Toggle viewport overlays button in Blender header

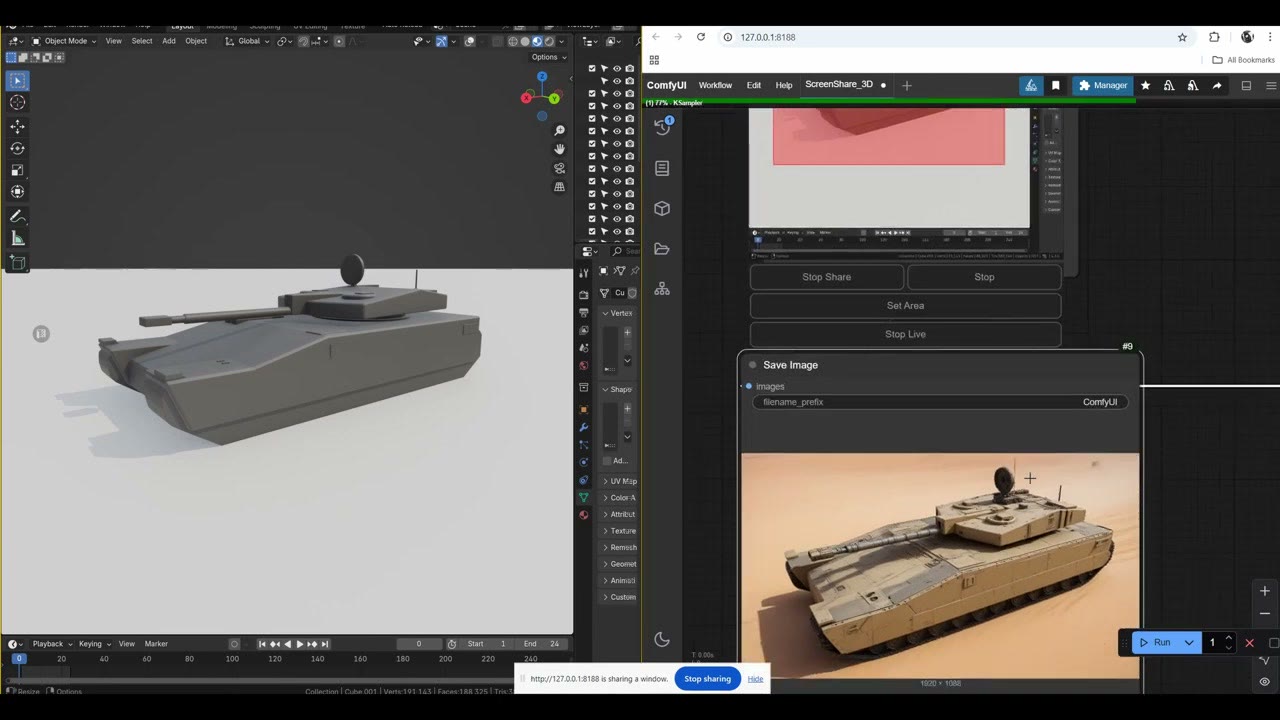[x=470, y=41]
